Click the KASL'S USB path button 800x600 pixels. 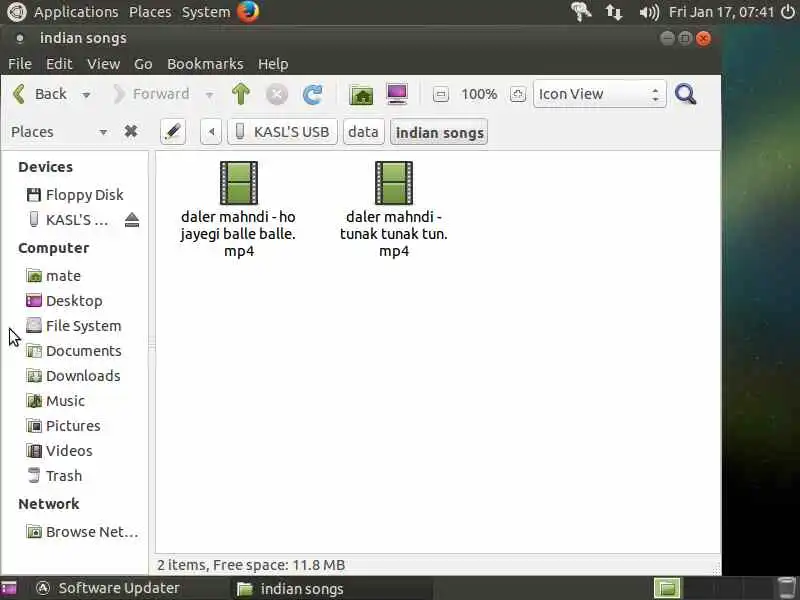tap(282, 132)
